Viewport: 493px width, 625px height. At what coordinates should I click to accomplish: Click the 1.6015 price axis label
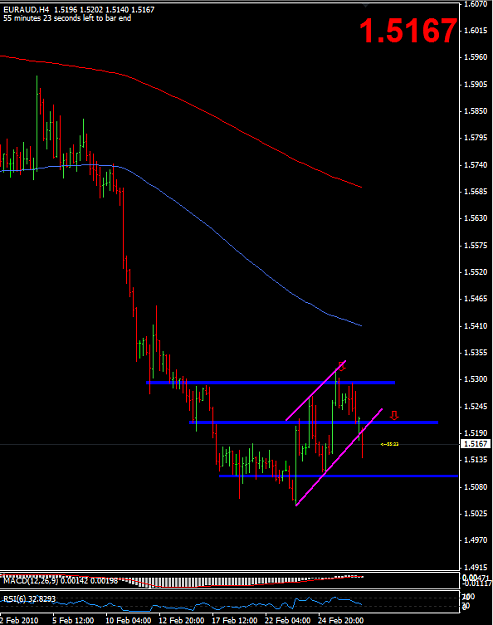475,31
